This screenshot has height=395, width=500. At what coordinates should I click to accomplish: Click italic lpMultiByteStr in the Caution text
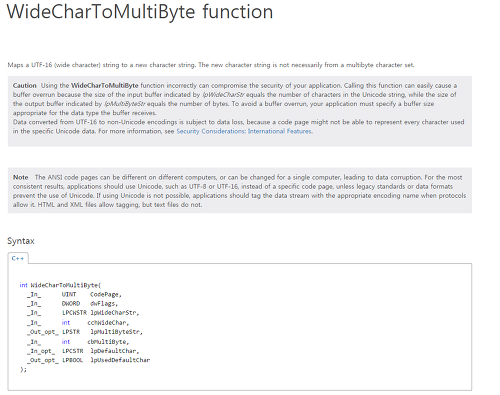click(125, 104)
